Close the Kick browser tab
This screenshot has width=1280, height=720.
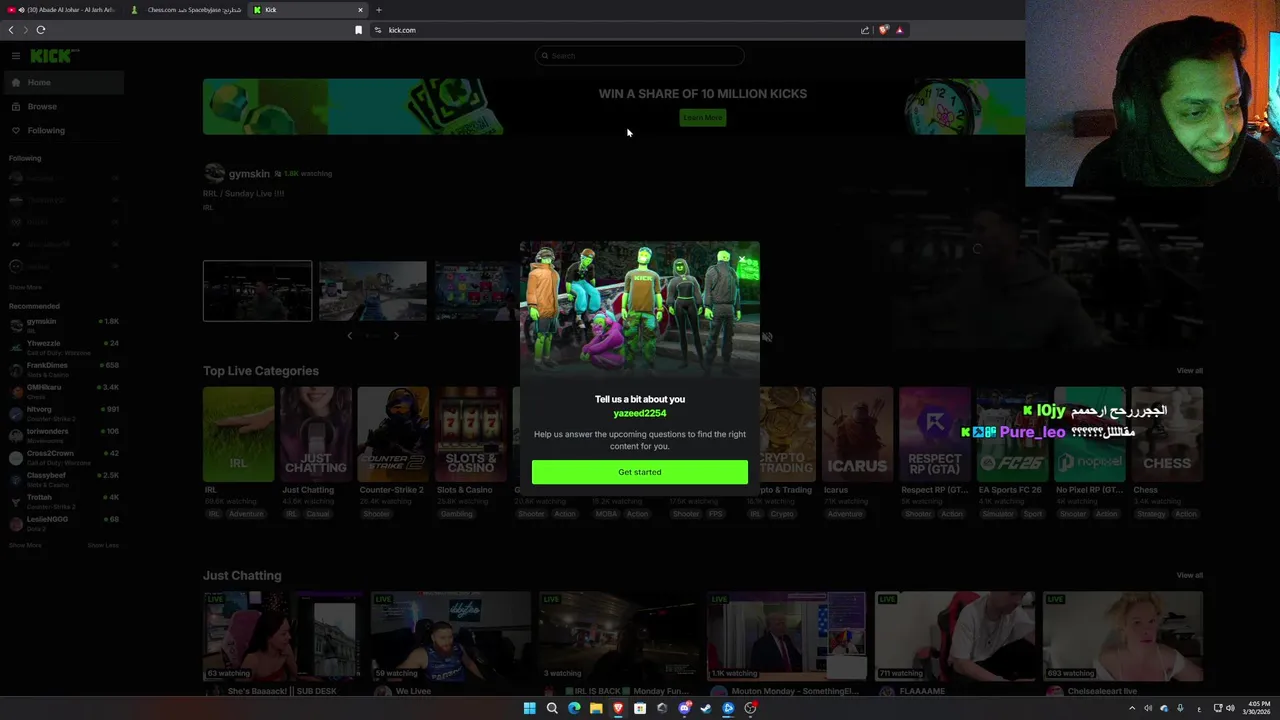coord(360,10)
